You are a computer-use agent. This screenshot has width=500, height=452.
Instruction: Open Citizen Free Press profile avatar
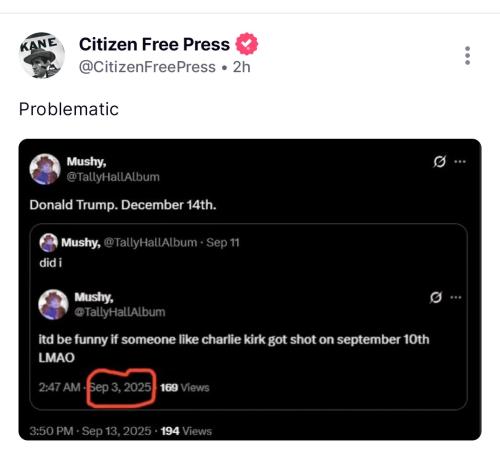tap(42, 55)
